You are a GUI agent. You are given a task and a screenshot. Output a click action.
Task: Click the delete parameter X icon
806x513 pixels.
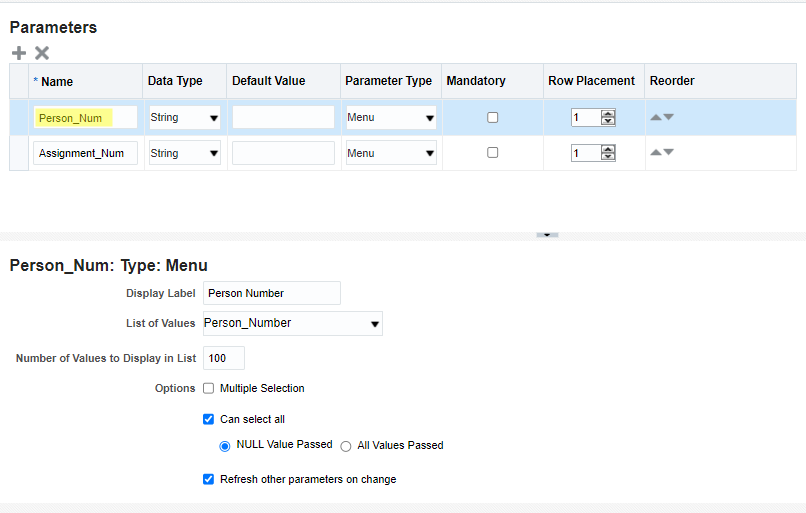tap(42, 53)
